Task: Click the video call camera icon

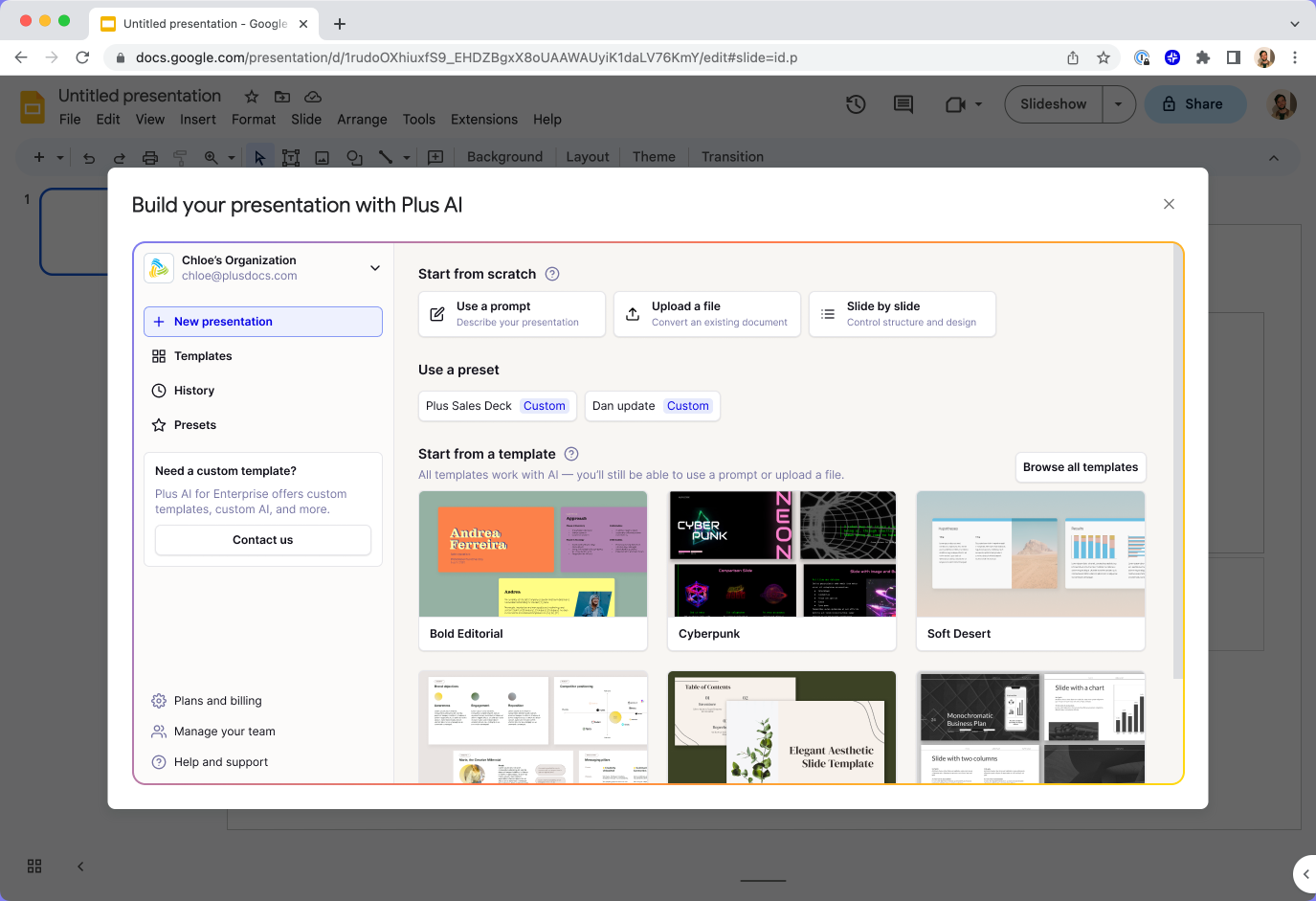Action: tap(955, 104)
